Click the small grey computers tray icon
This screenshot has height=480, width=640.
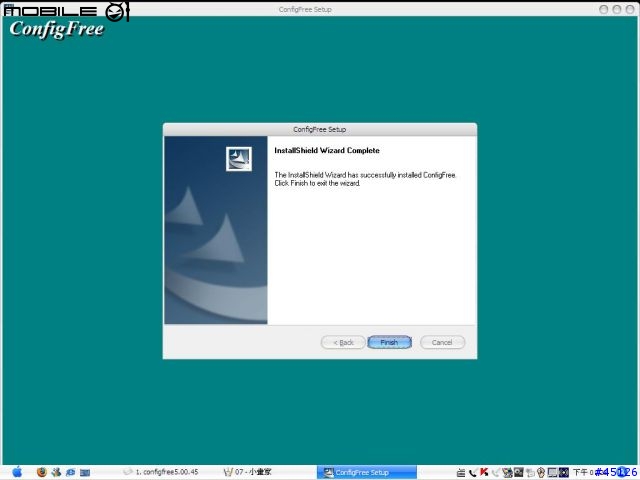point(530,473)
